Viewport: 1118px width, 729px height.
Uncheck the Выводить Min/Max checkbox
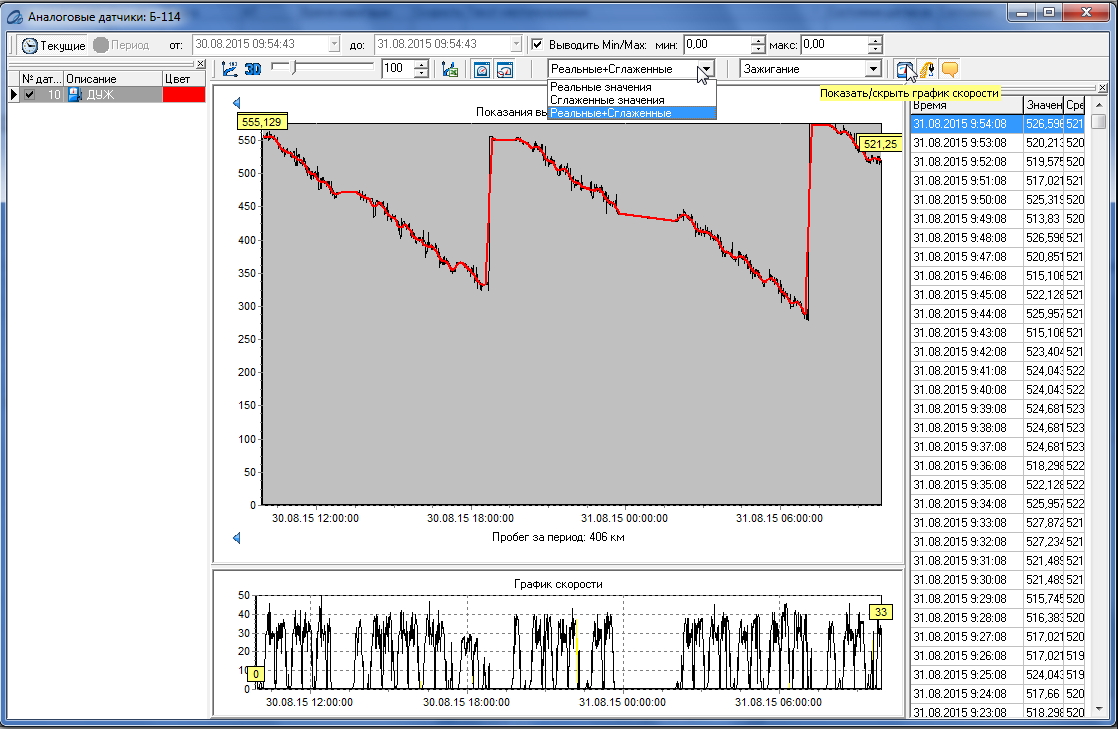[537, 45]
